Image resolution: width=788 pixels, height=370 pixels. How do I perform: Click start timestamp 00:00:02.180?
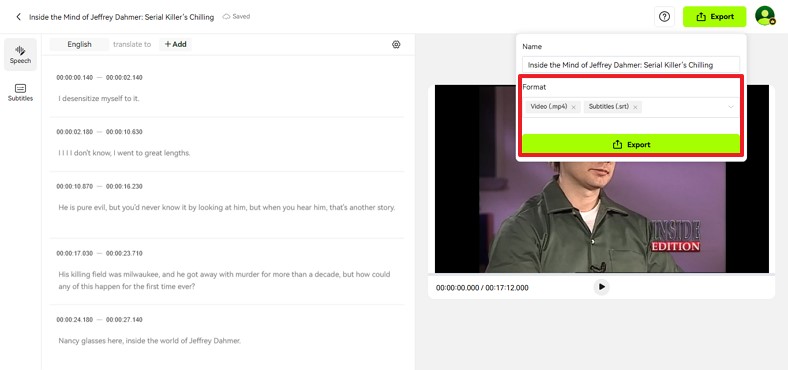click(75, 132)
